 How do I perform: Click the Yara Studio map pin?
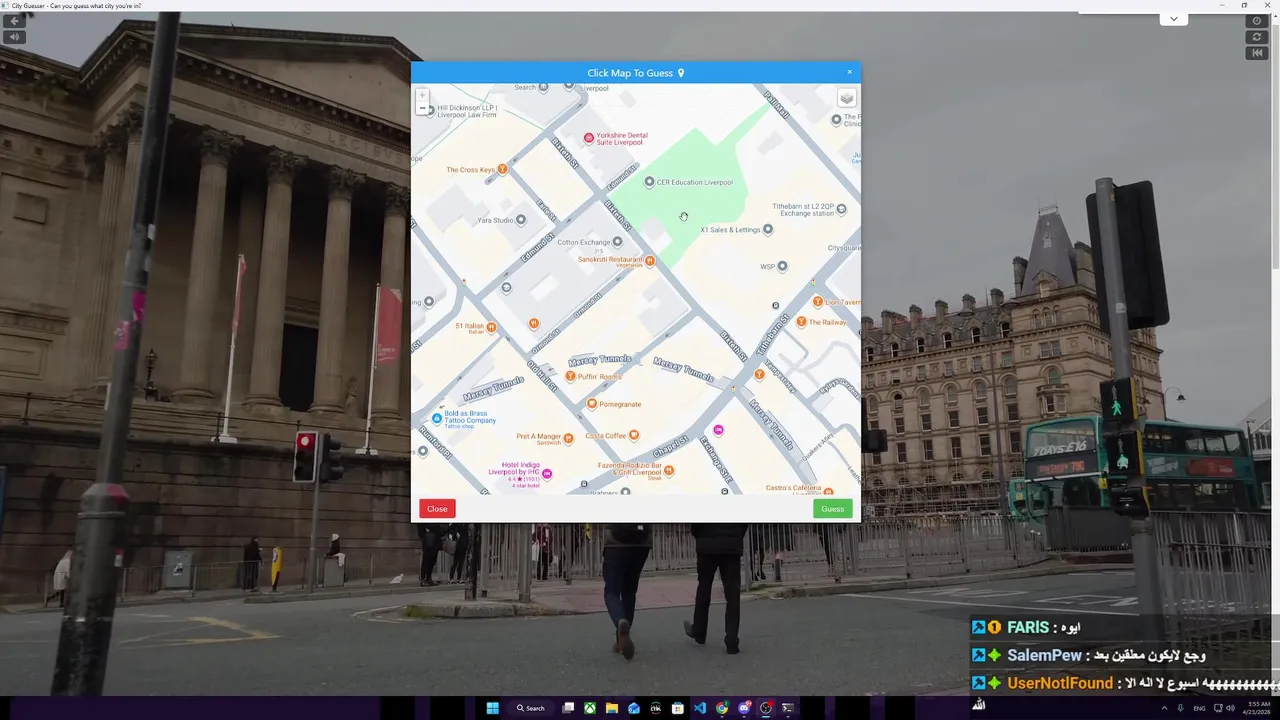520,220
